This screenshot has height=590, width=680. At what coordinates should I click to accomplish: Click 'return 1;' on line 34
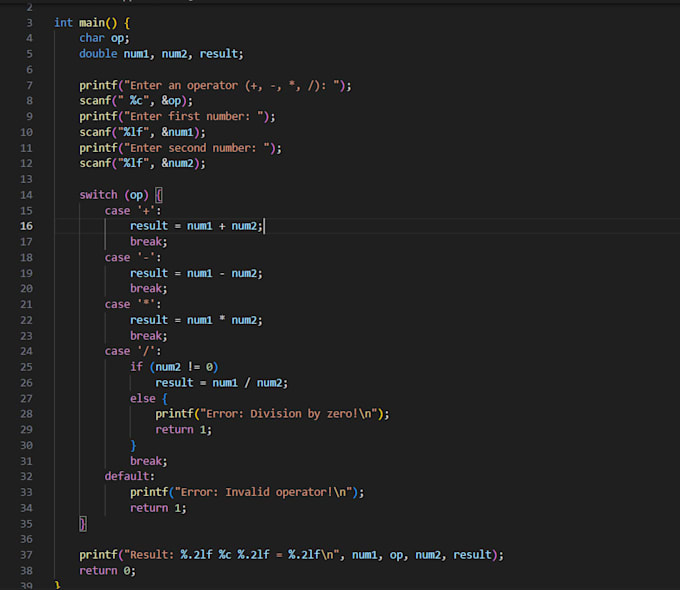click(158, 508)
